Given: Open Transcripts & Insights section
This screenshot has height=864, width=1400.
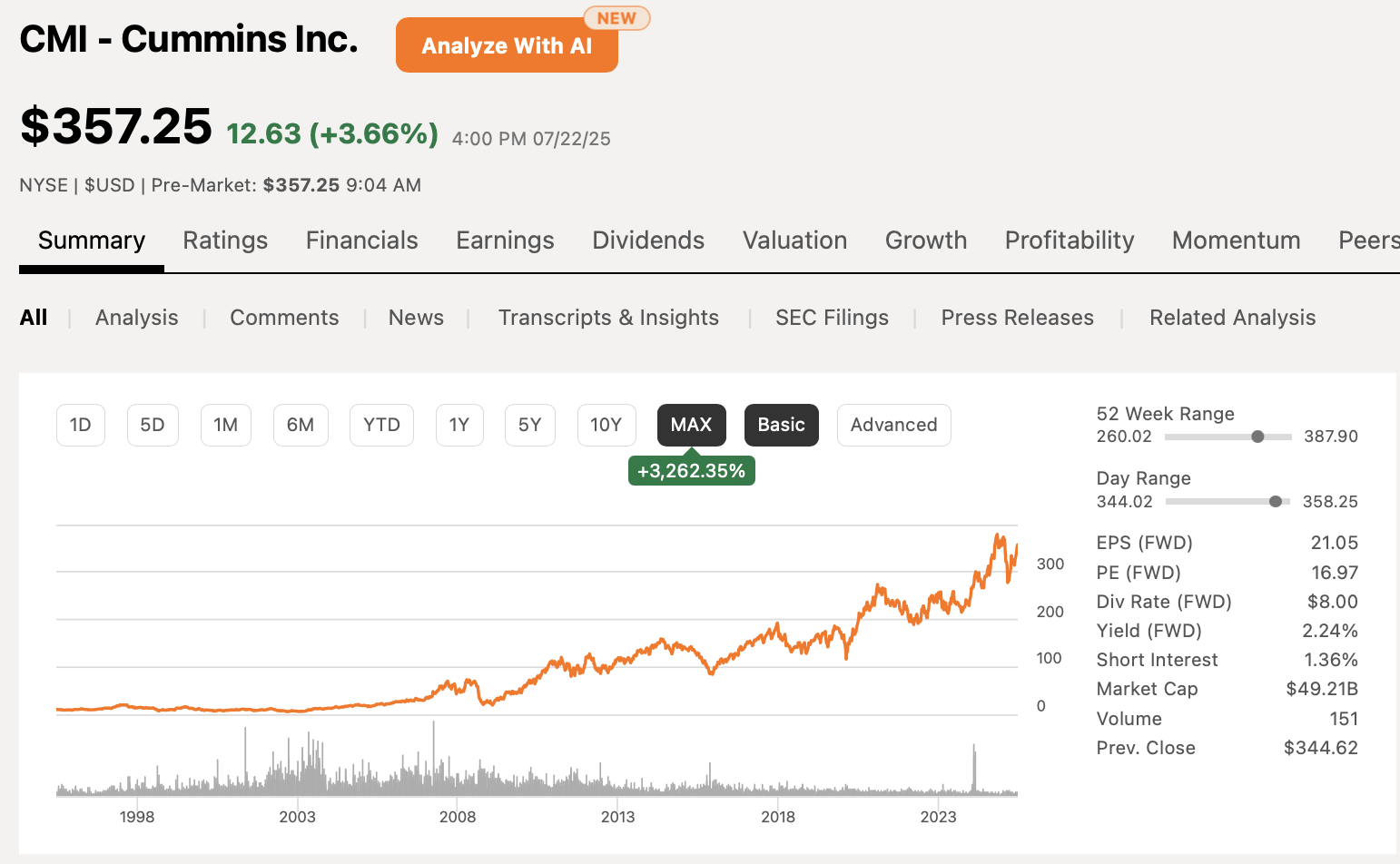Looking at the screenshot, I should pyautogui.click(x=608, y=317).
